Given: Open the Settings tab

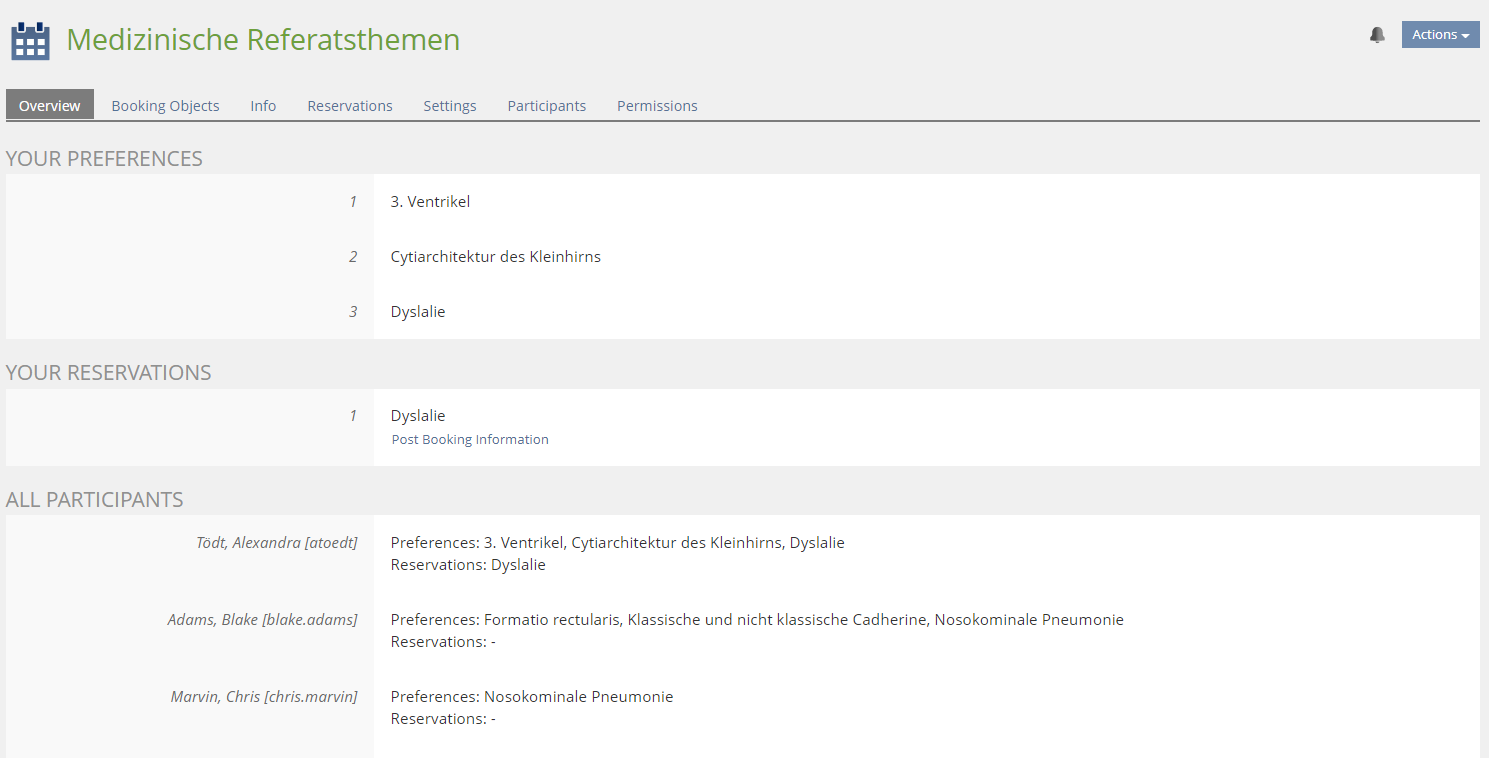Looking at the screenshot, I should (450, 105).
